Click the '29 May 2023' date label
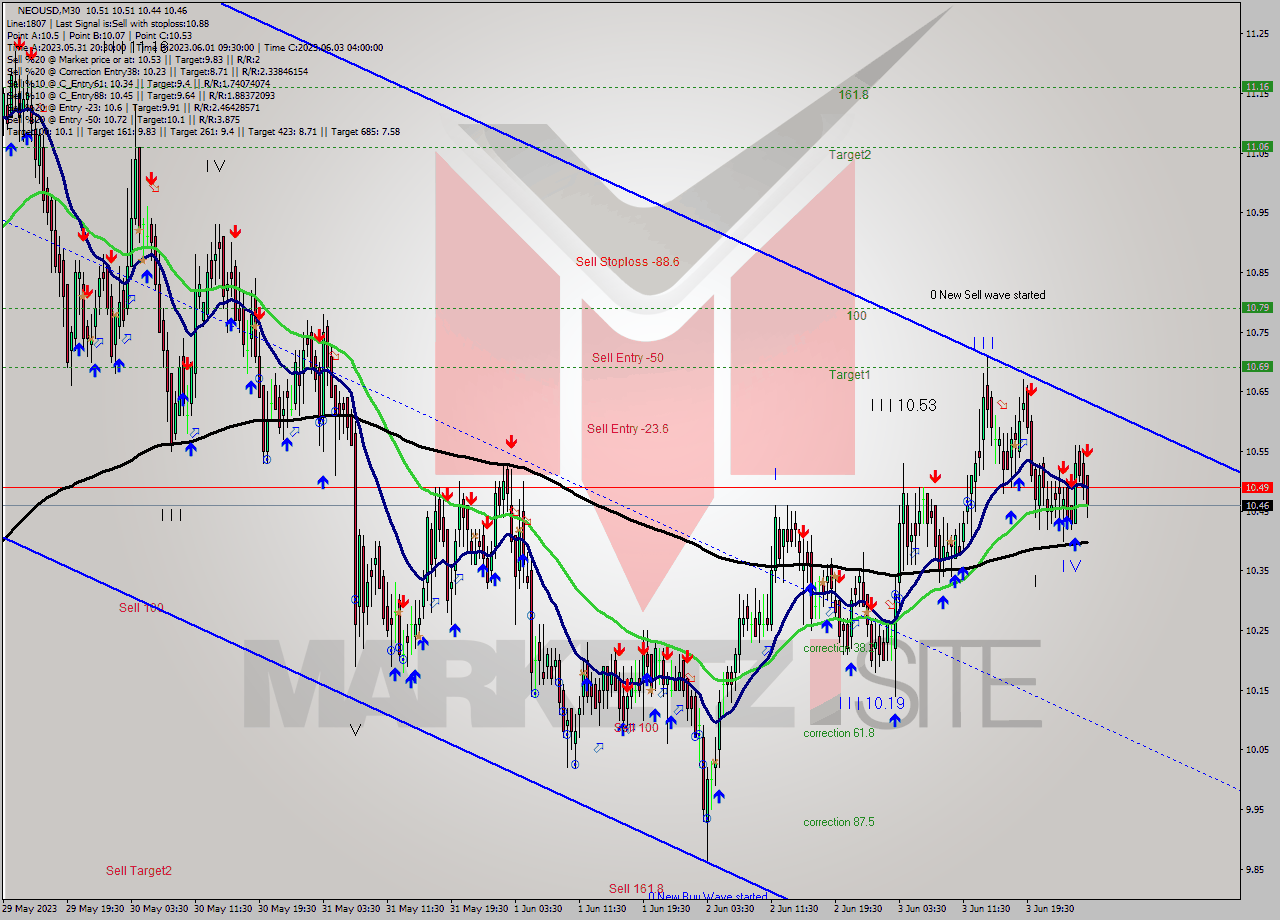The width and height of the screenshot is (1280, 920). click(30, 909)
